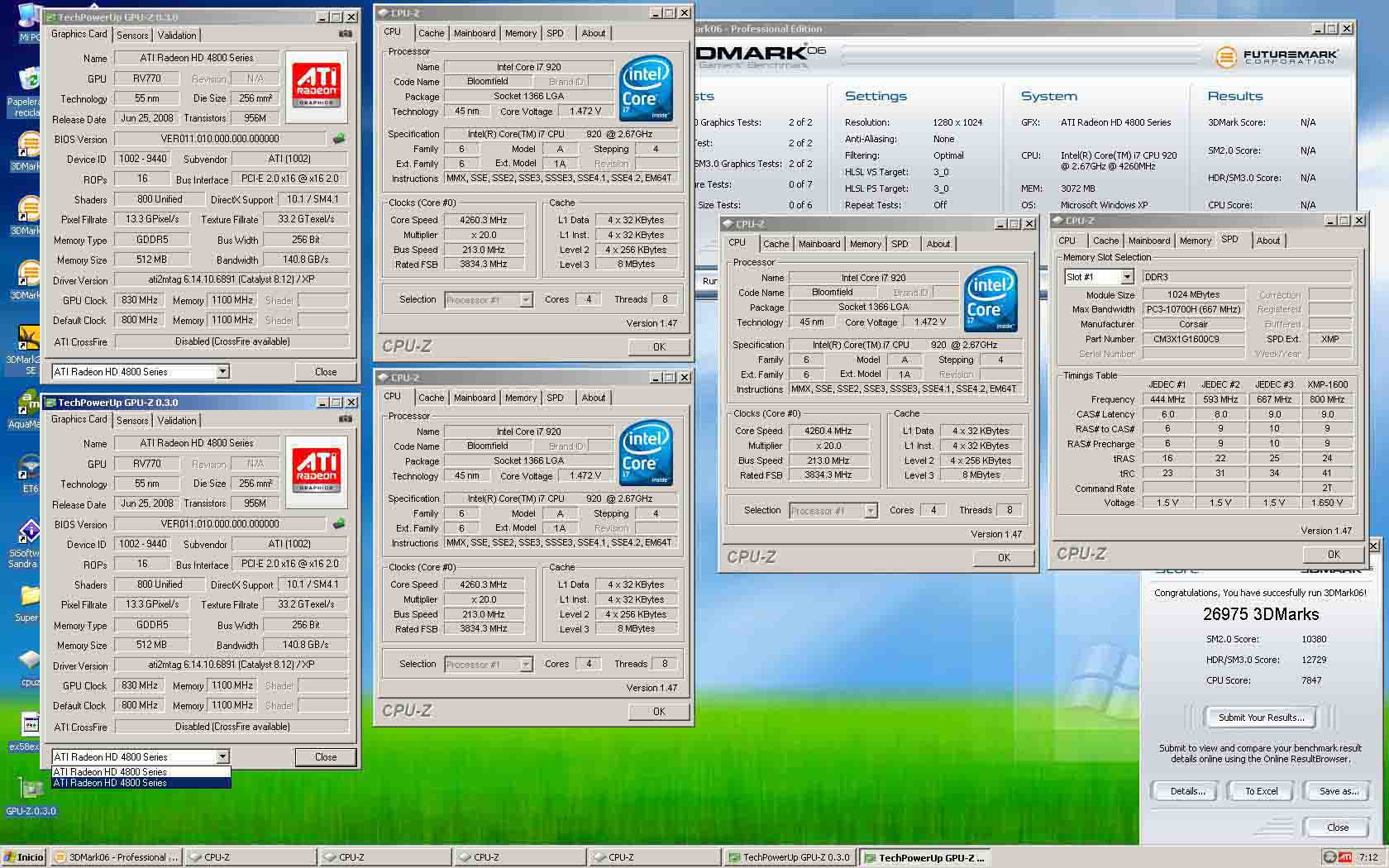The image size is (1389, 868).
Task: Click OK in CPU-Z window overlapping 3DMark06
Action: 1004,558
